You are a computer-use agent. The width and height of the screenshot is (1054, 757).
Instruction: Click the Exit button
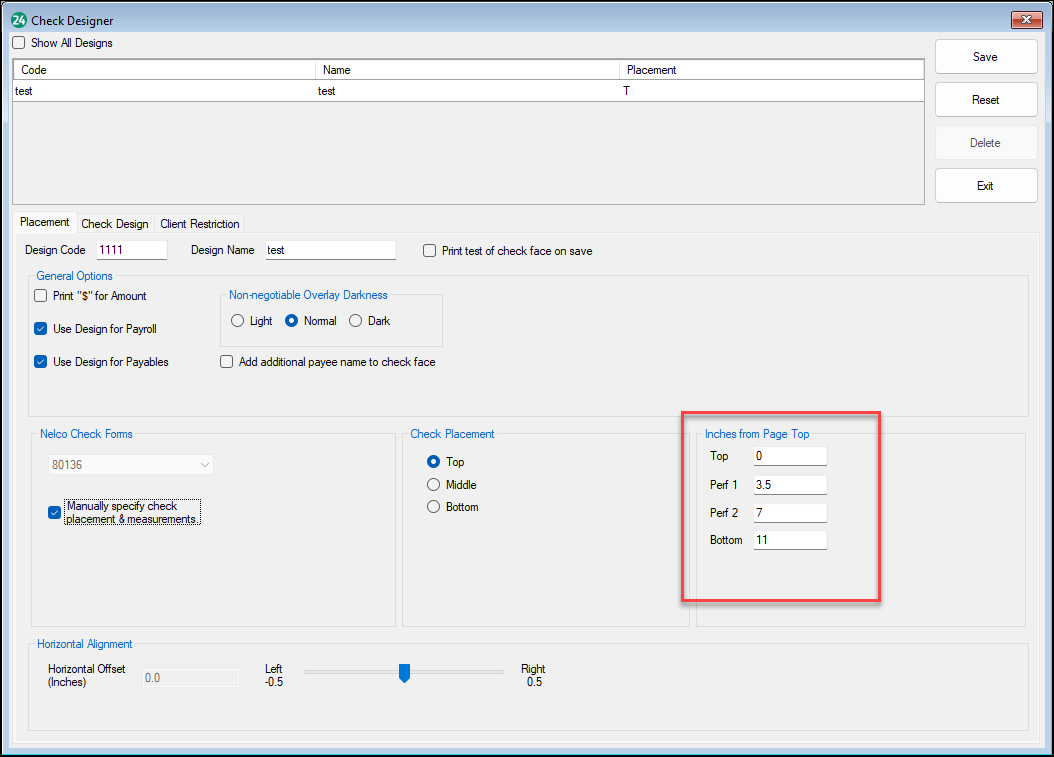pos(985,186)
